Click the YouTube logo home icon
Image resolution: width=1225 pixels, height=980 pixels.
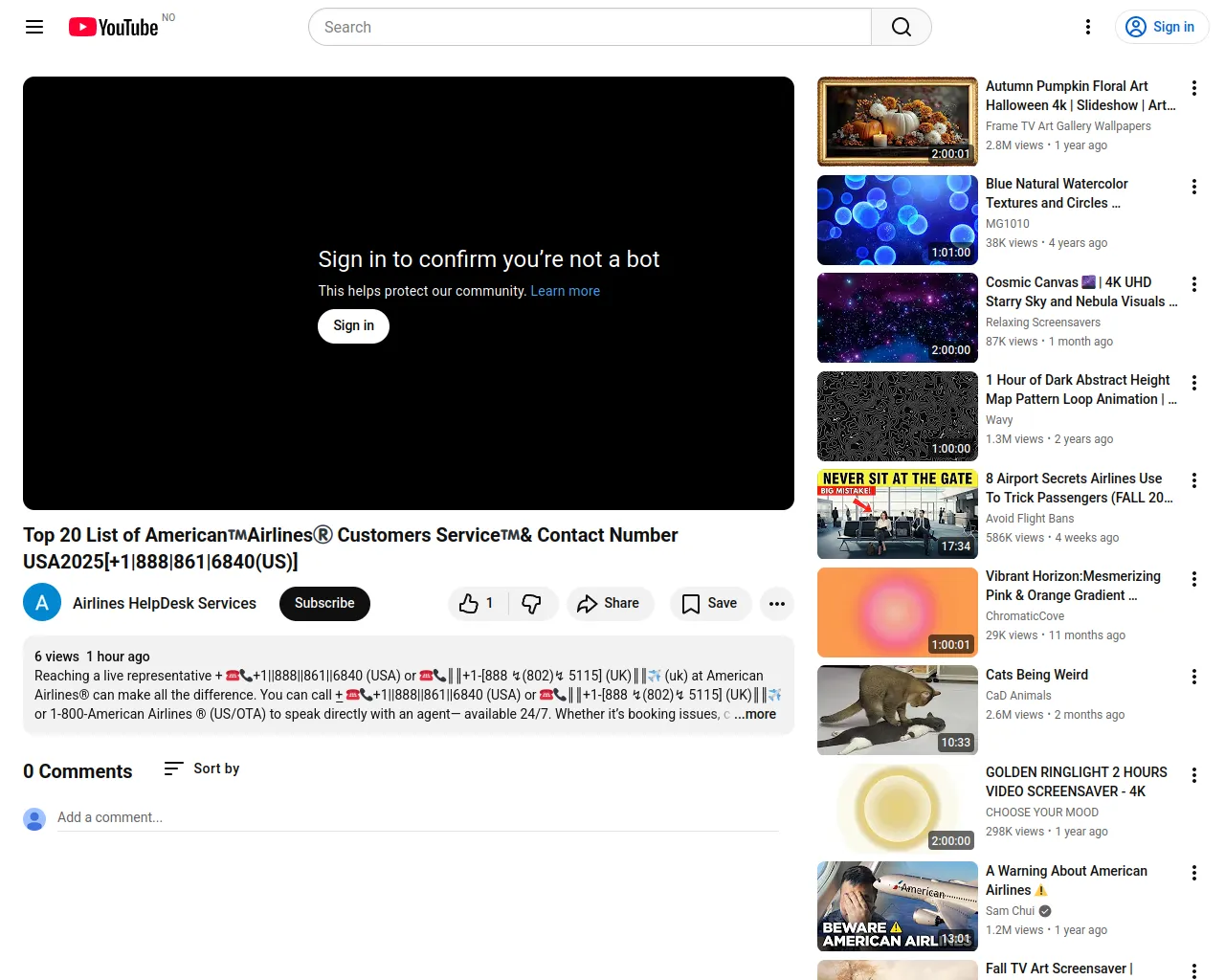tap(114, 27)
